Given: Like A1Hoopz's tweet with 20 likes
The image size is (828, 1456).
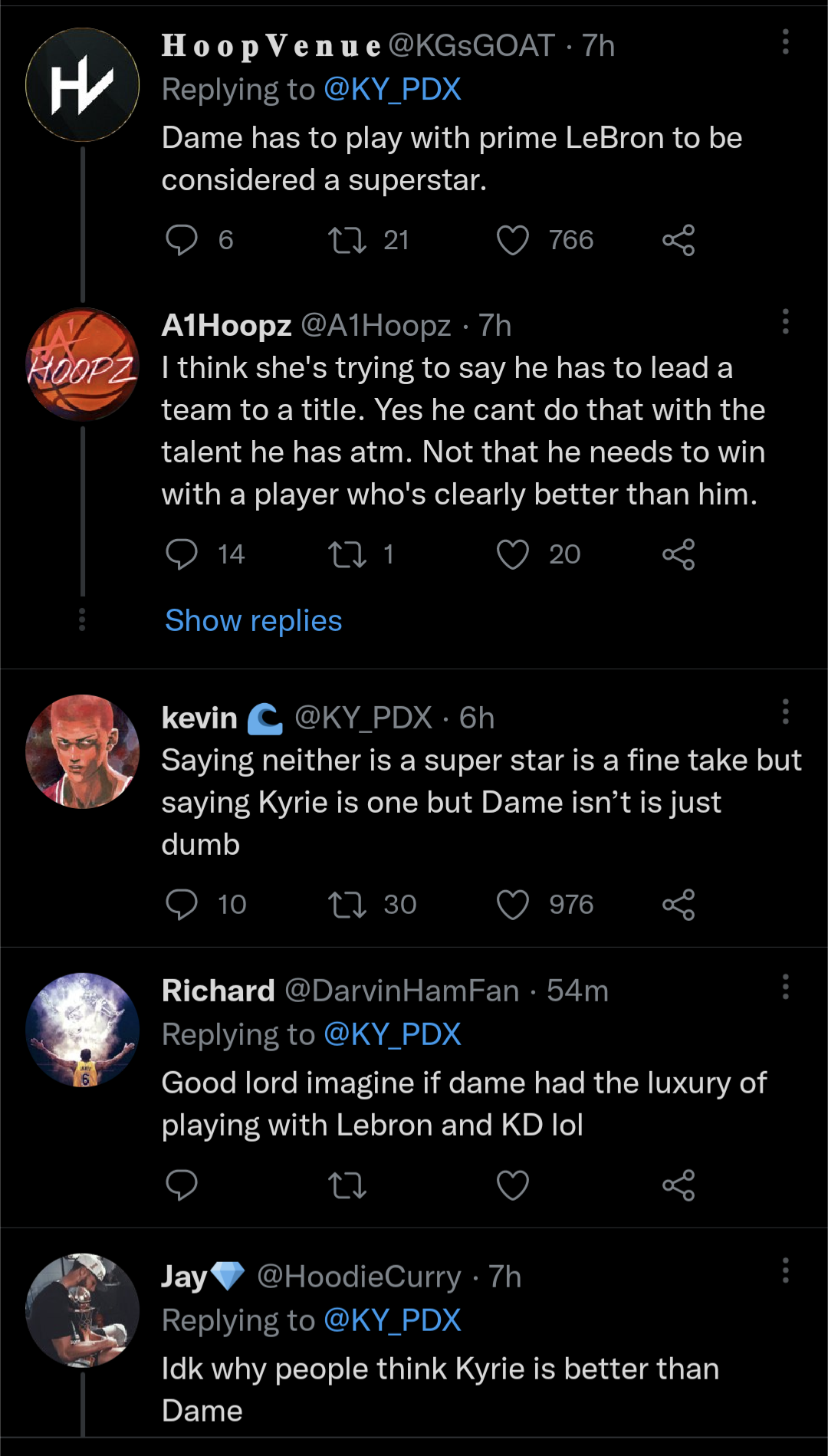Looking at the screenshot, I should [512, 554].
